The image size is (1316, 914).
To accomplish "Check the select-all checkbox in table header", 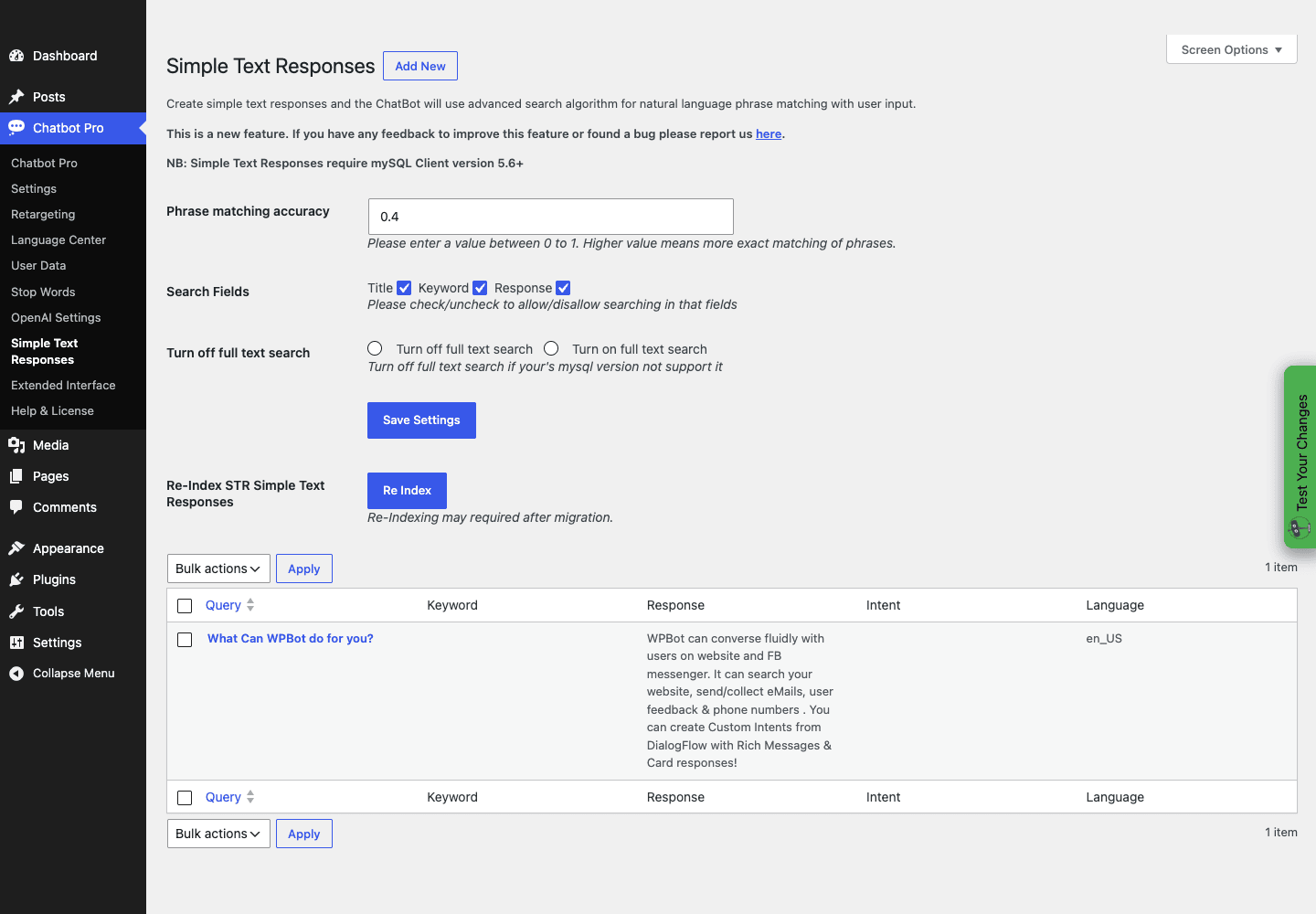I will pos(185,606).
